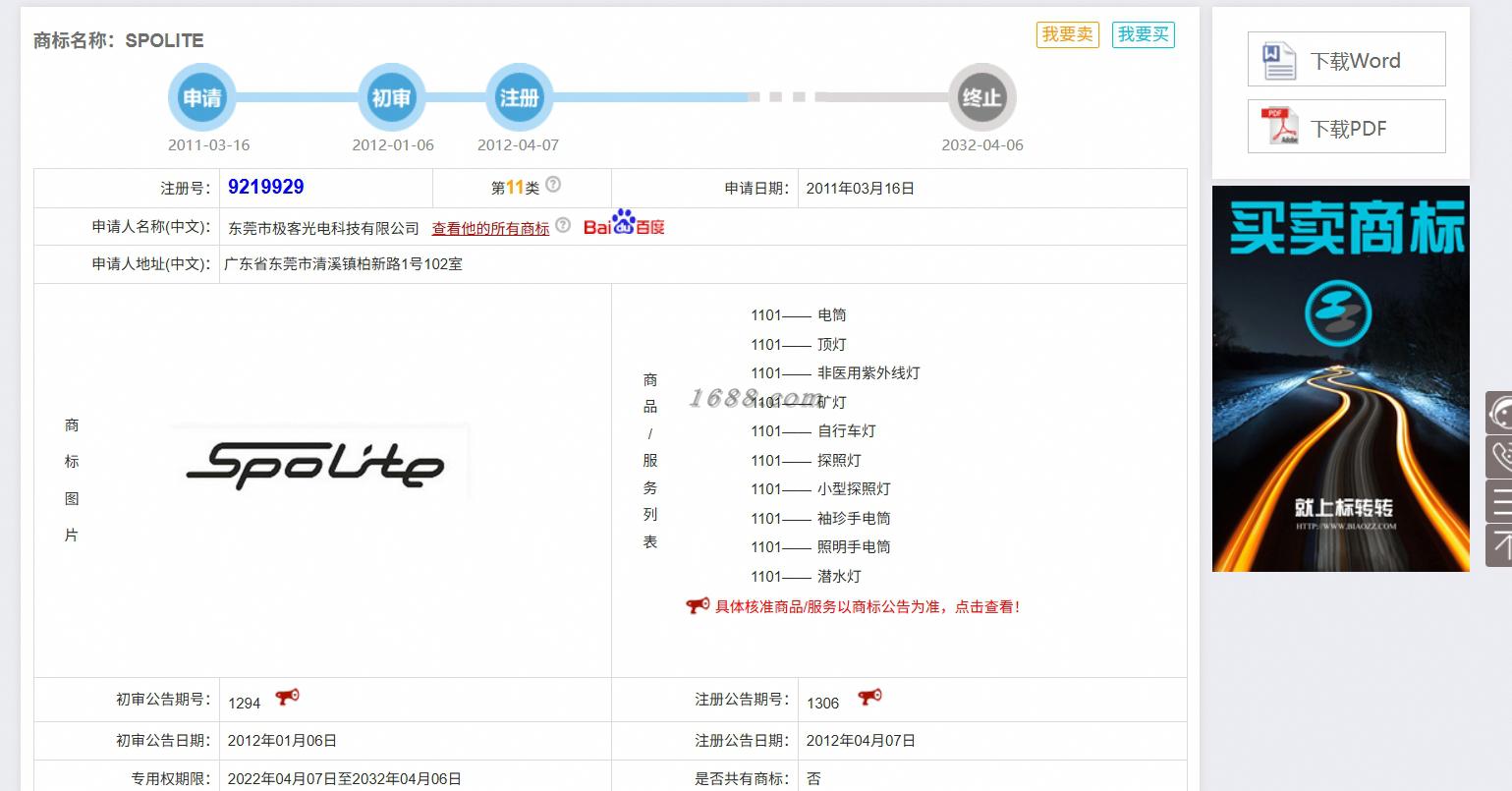The width and height of the screenshot is (1512, 791).
Task: Click applicant name 东莞市极客光电科技有限公司
Action: [x=323, y=228]
